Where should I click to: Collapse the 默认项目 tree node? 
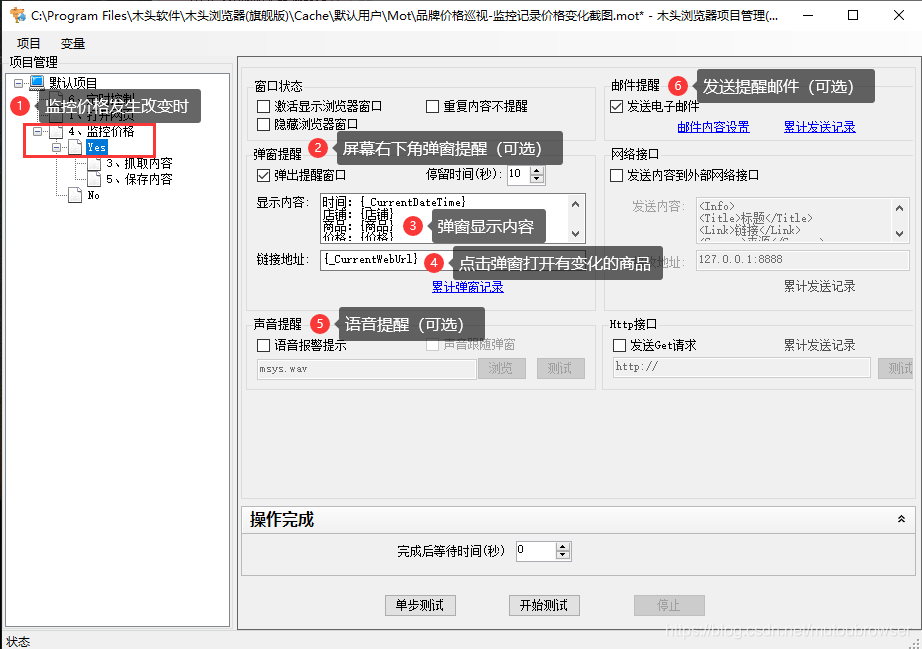(x=18, y=83)
